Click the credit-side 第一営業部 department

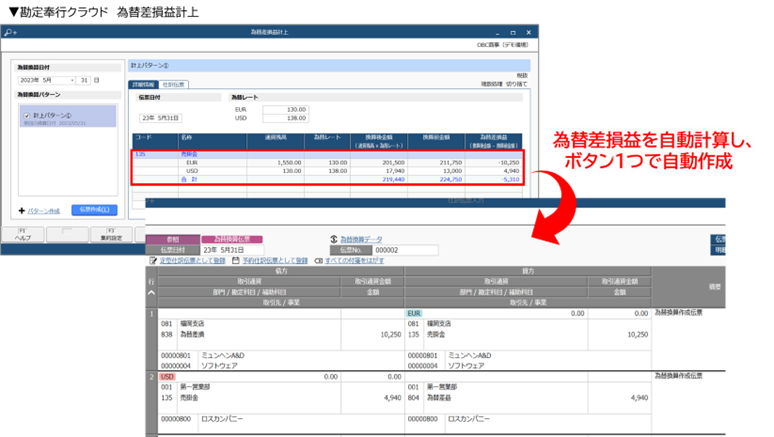point(442,387)
